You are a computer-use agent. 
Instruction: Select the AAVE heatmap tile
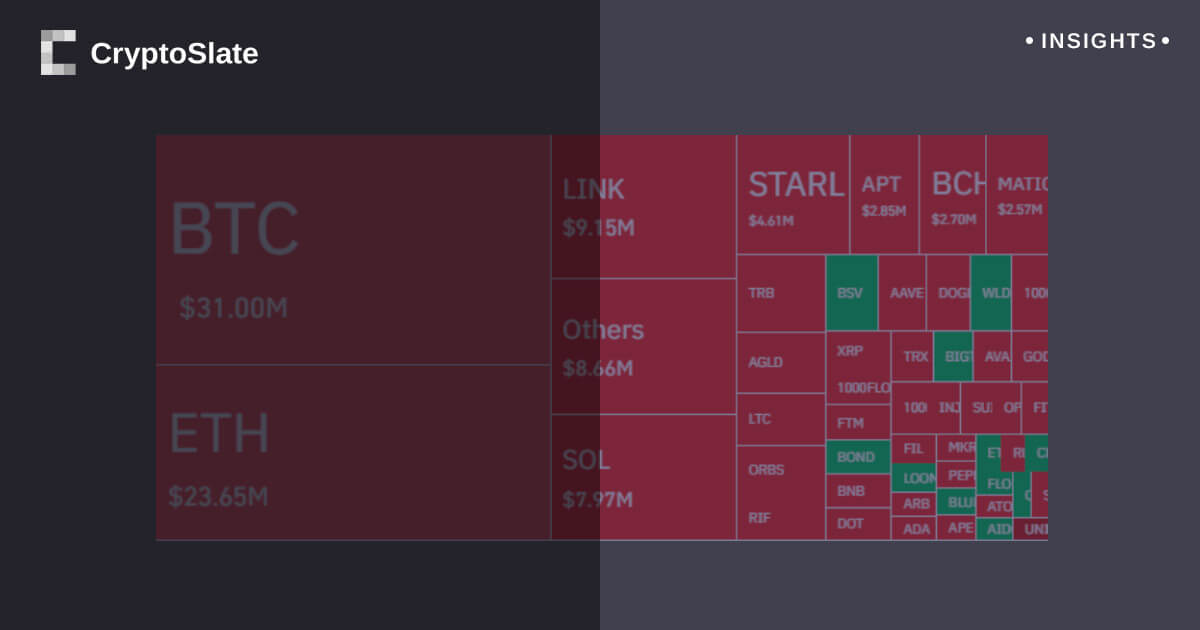[x=902, y=293]
